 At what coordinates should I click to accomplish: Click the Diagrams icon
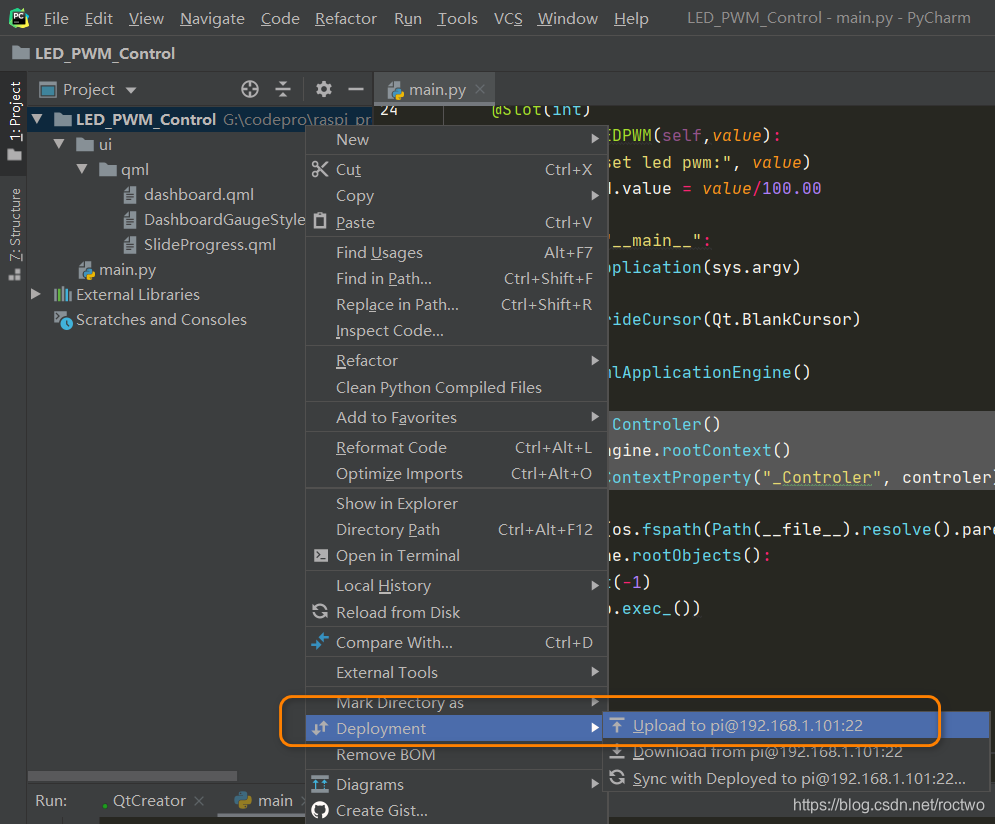pos(320,784)
